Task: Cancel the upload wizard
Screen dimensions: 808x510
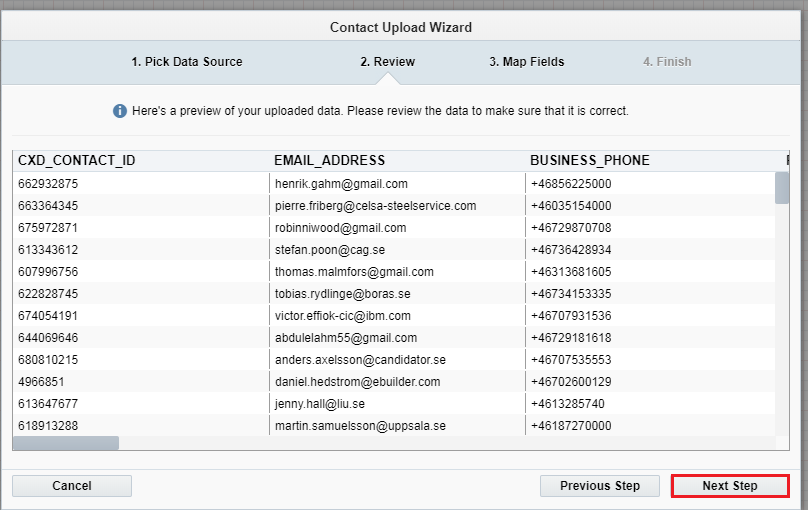Action: click(x=72, y=486)
